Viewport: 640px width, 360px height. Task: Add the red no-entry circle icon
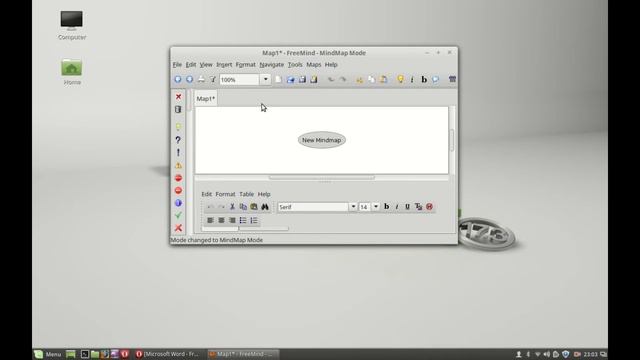pyautogui.click(x=178, y=191)
